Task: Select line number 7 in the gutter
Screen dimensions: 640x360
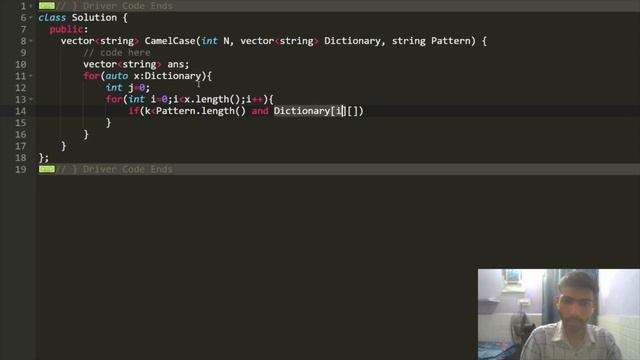Action: point(23,29)
